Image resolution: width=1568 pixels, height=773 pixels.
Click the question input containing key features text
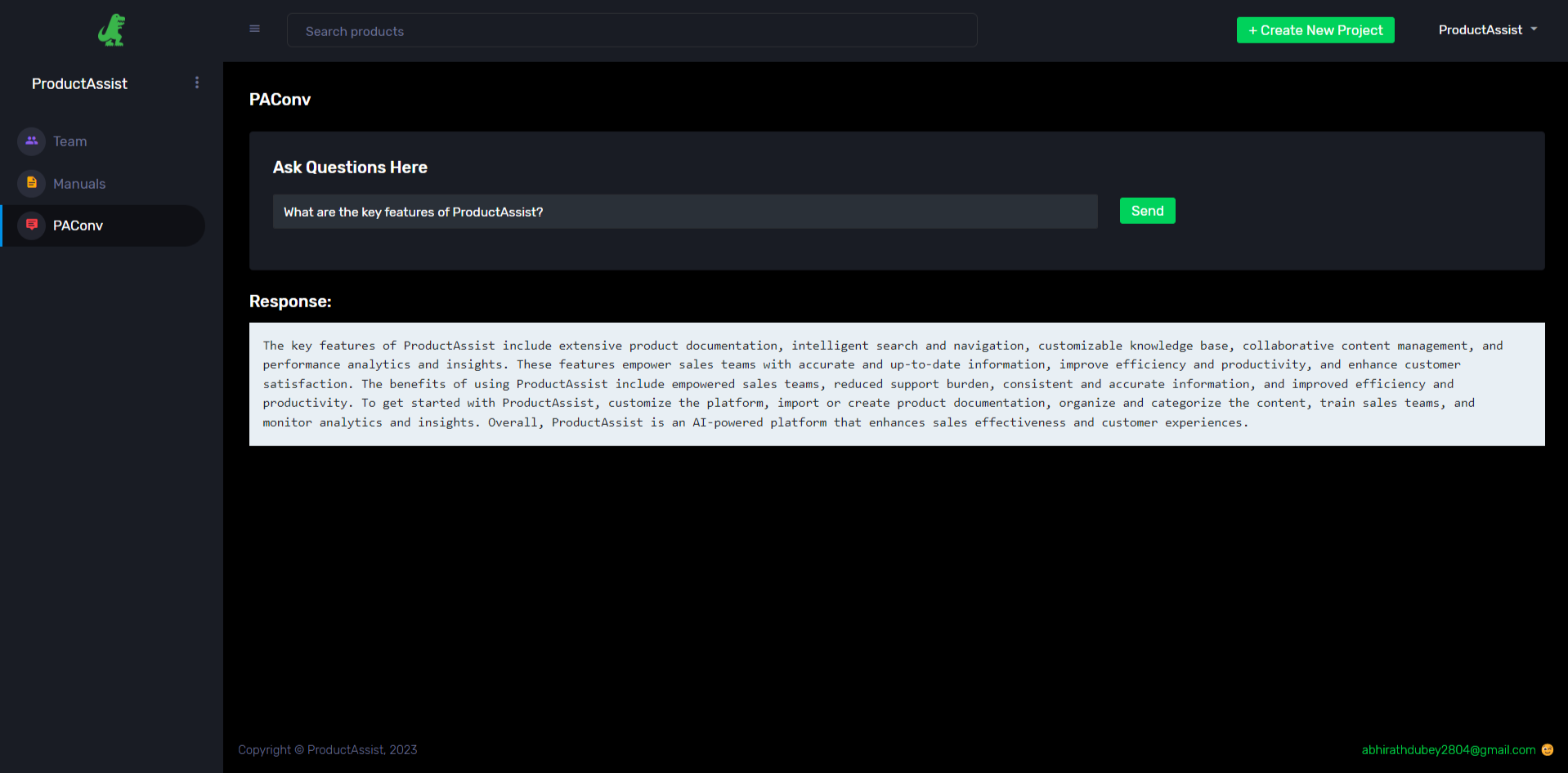coord(685,212)
